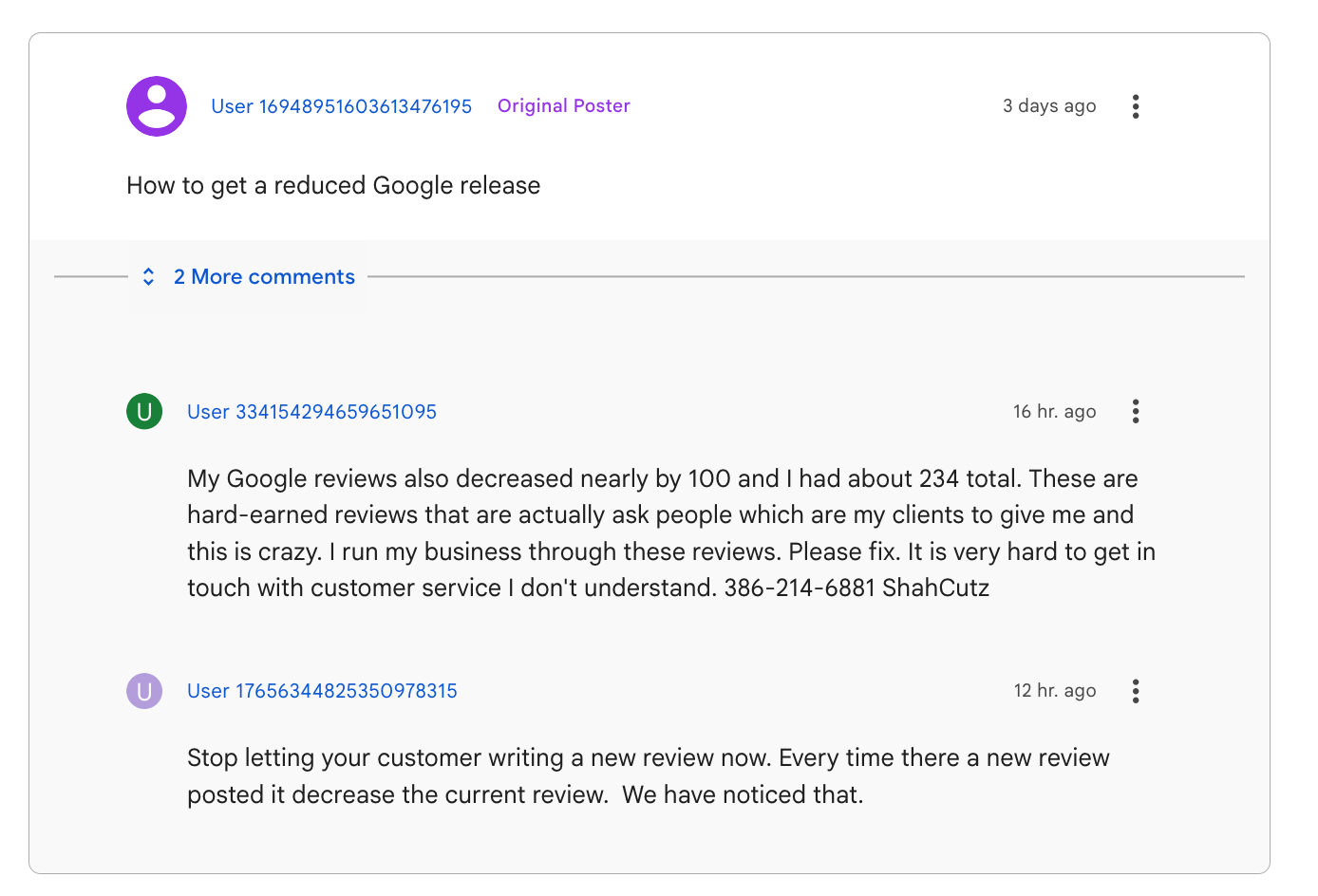
Task: Click the purple original poster avatar icon
Action: pyautogui.click(x=157, y=106)
